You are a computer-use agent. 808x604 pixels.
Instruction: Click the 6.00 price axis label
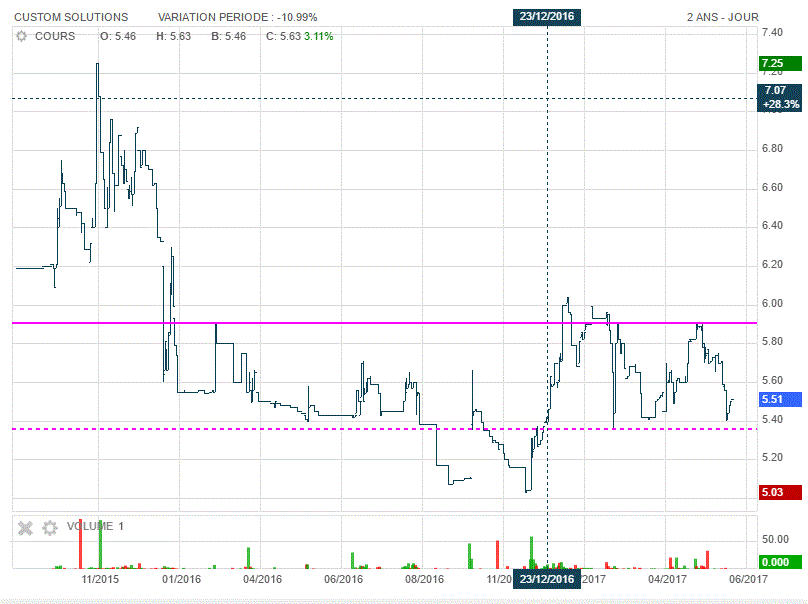[x=772, y=304]
